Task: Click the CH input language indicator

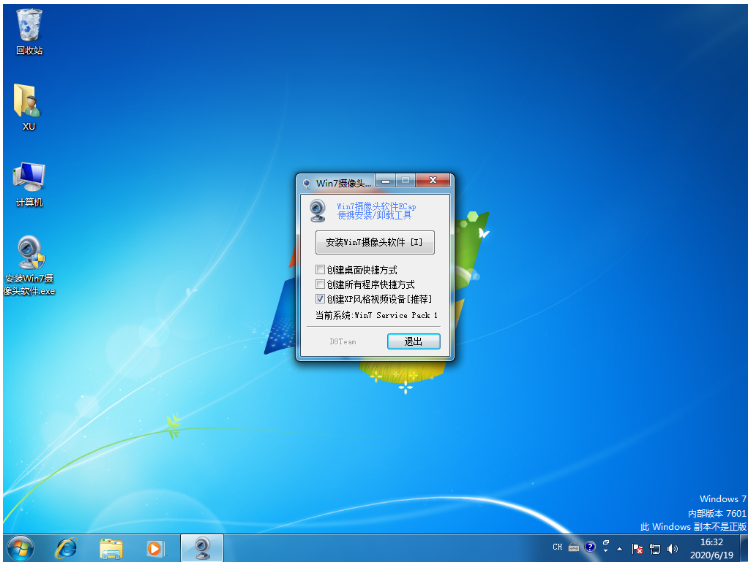Action: pos(557,548)
